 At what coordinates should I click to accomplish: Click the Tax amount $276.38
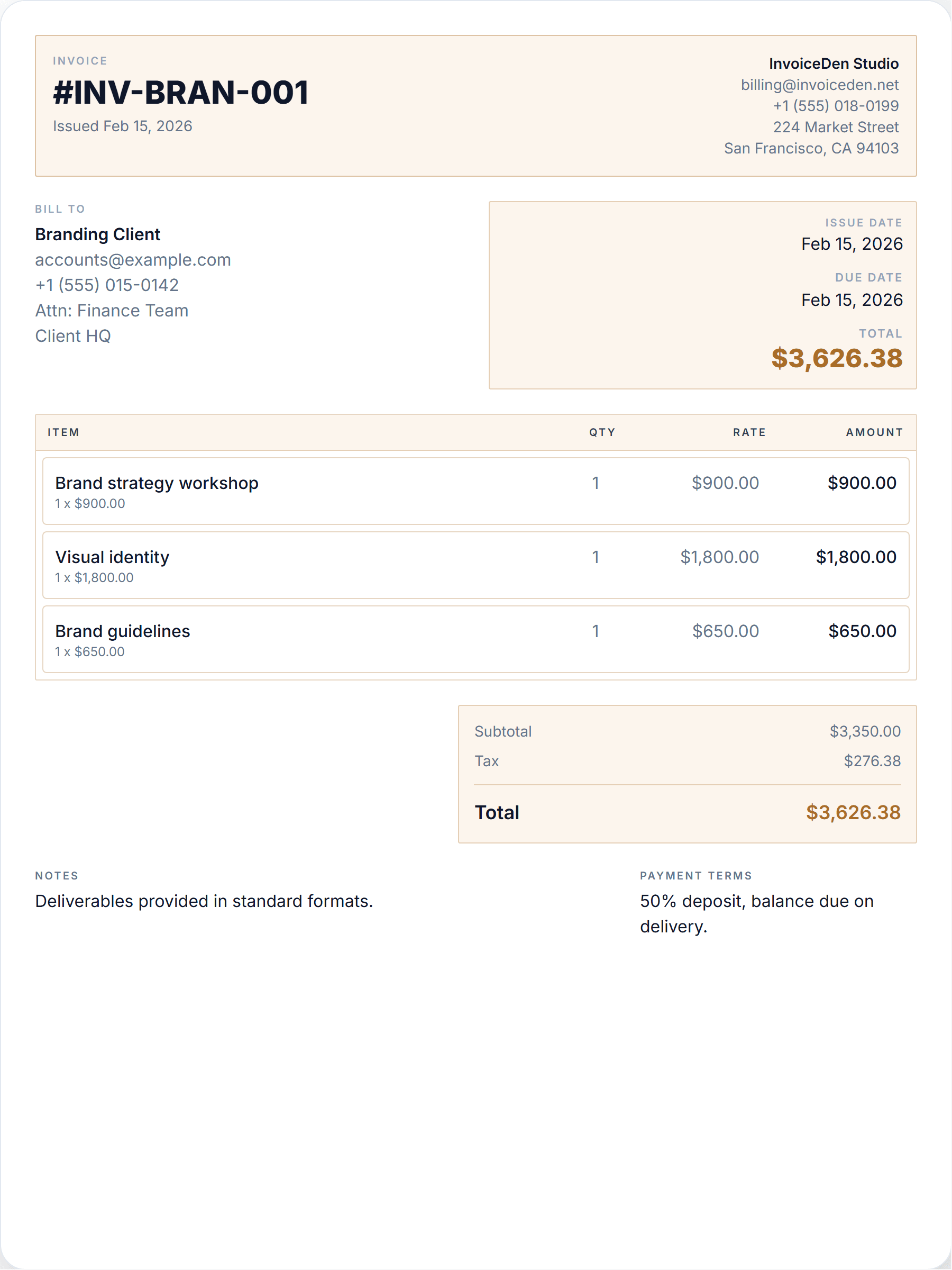click(x=872, y=761)
